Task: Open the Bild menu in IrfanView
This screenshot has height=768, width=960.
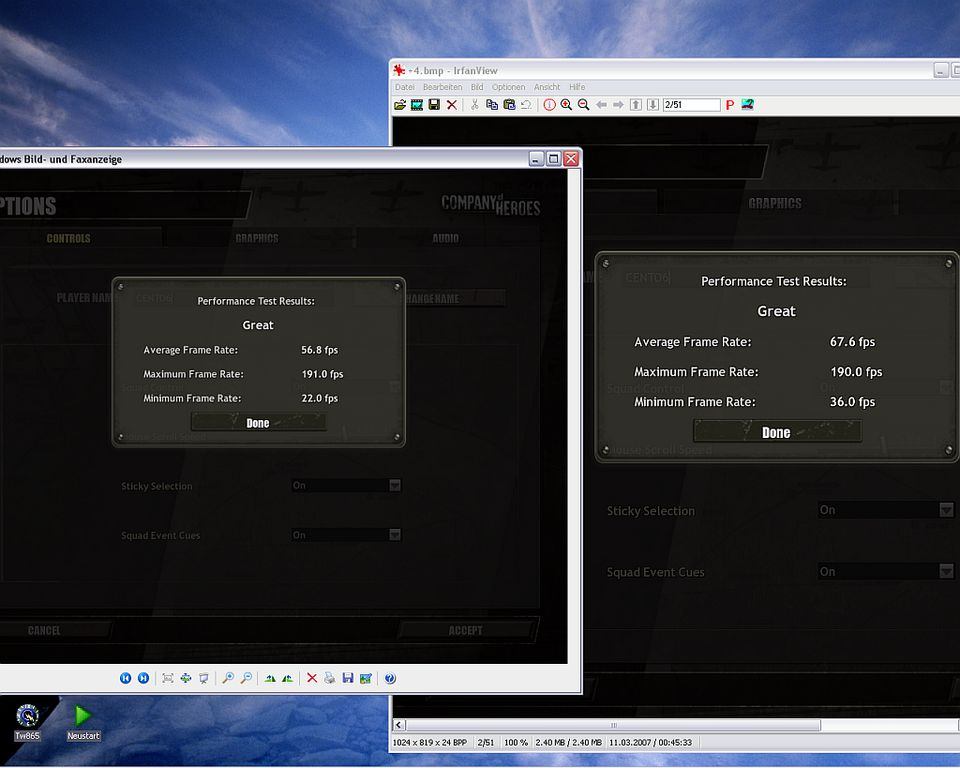Action: point(477,87)
